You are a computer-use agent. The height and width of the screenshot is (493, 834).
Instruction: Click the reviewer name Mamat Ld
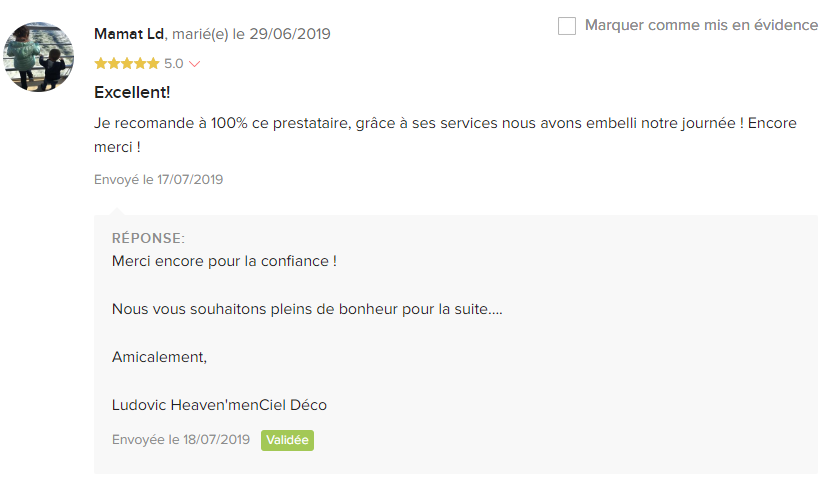tap(129, 34)
